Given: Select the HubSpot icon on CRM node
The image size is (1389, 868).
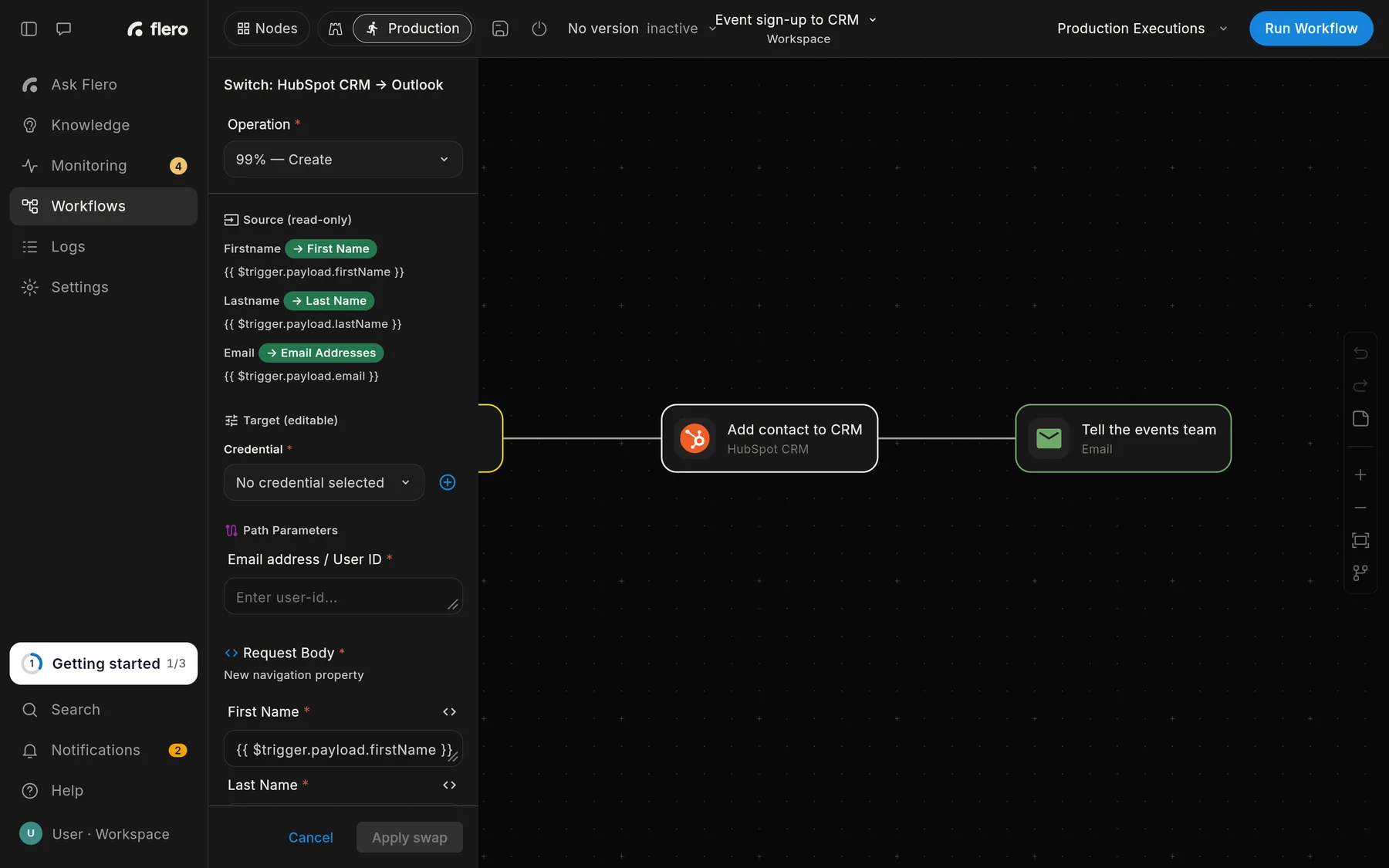Looking at the screenshot, I should pyautogui.click(x=694, y=438).
